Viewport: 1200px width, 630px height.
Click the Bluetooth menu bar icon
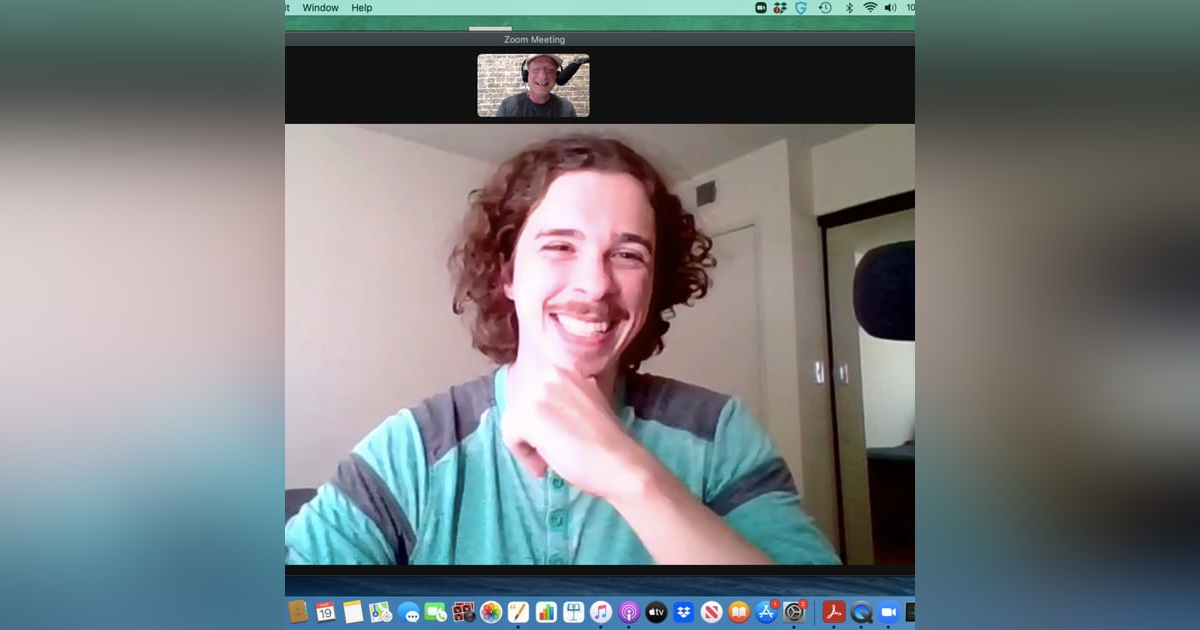[849, 8]
